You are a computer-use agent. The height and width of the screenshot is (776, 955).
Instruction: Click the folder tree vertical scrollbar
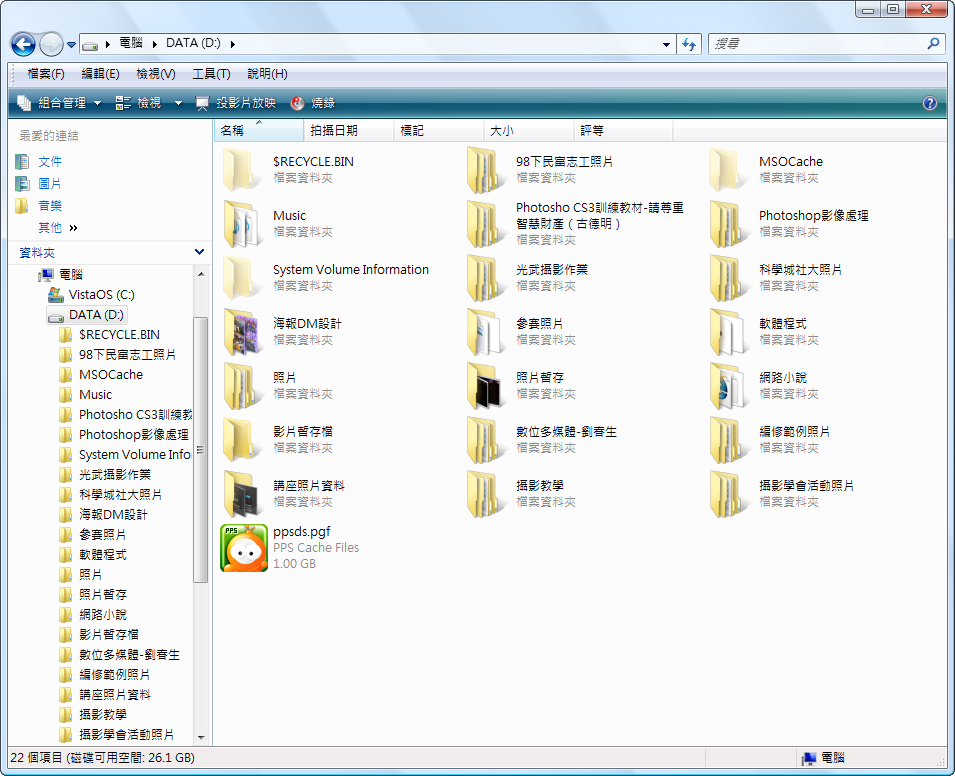[201, 450]
